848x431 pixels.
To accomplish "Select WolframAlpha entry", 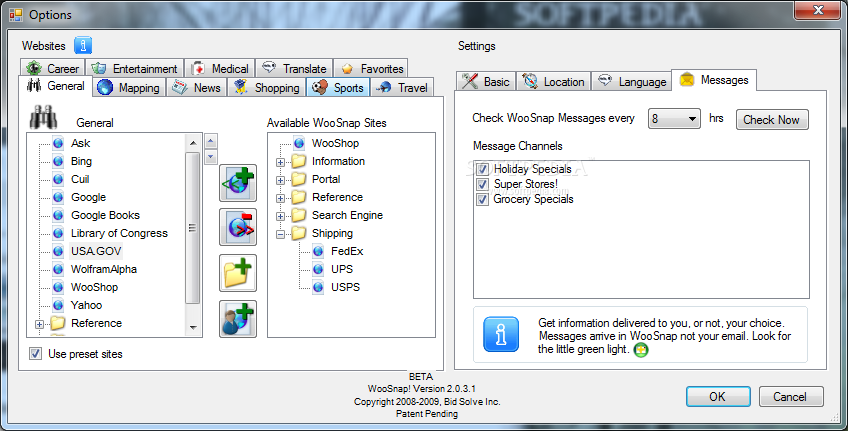I will pos(104,269).
